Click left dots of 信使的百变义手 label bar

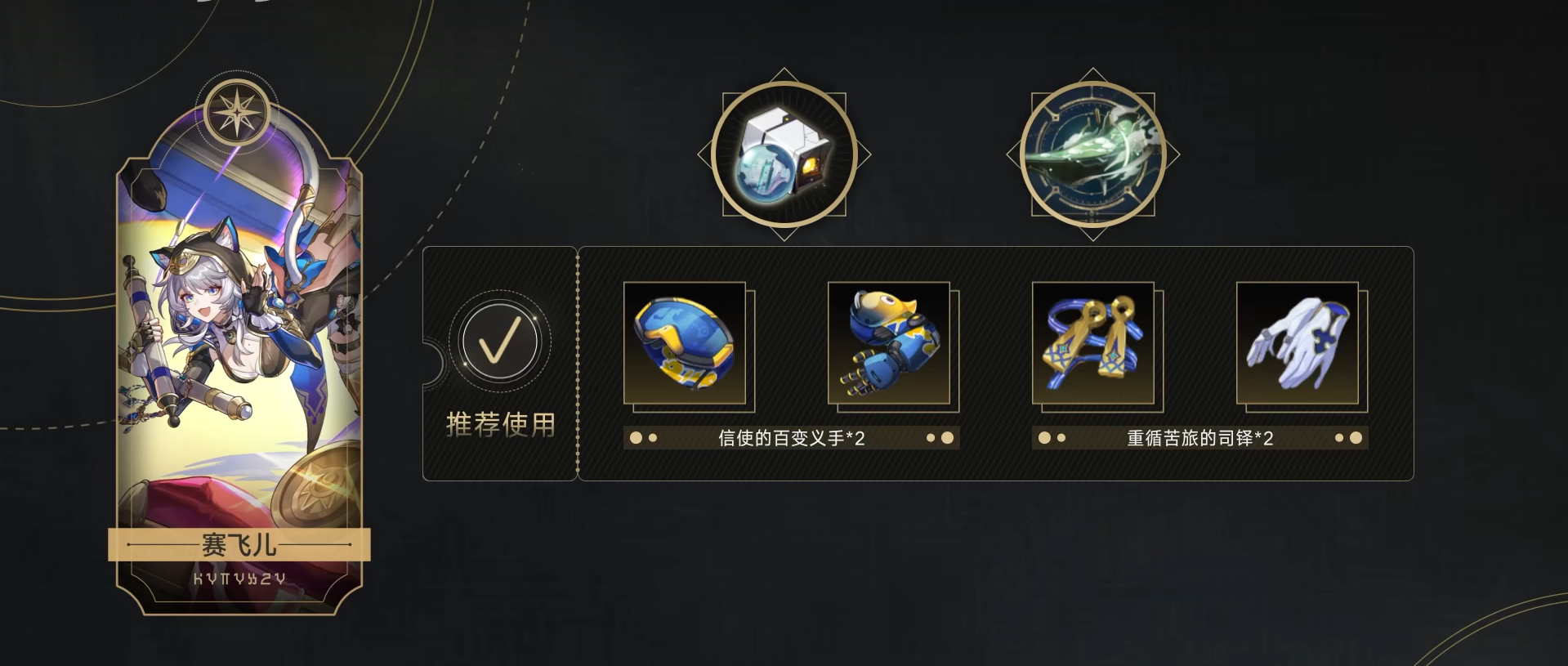644,438
